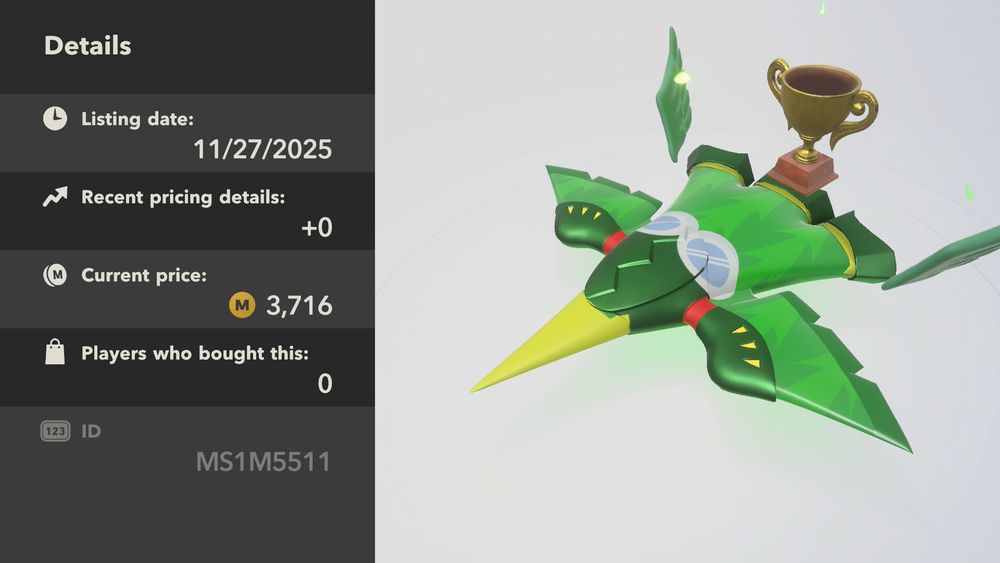Click the coin icon beside Current price
The image size is (1000, 563).
[x=55, y=275]
